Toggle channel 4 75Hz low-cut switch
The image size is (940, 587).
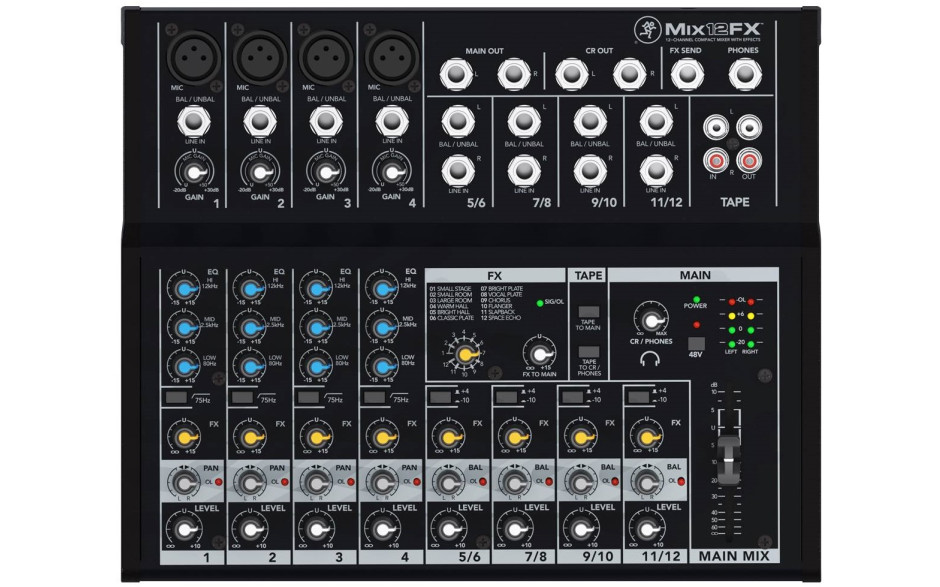point(374,397)
